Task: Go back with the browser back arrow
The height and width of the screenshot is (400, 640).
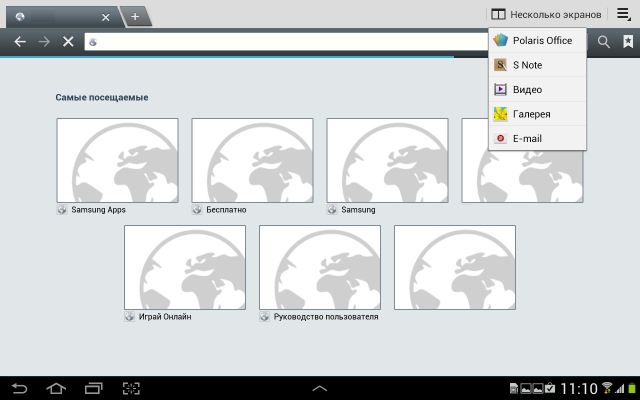Action: tap(20, 41)
